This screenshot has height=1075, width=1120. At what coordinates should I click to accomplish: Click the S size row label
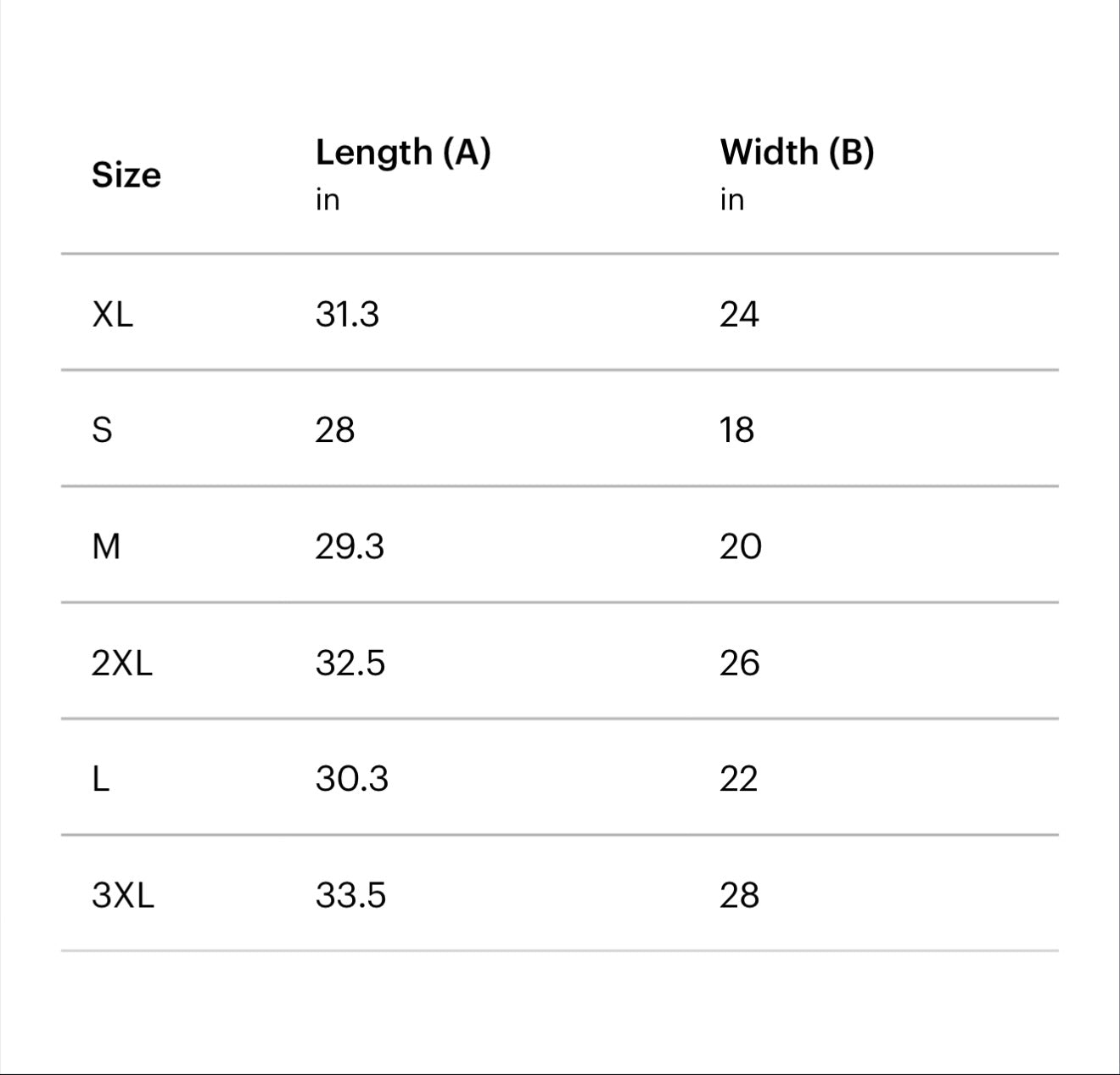(102, 430)
